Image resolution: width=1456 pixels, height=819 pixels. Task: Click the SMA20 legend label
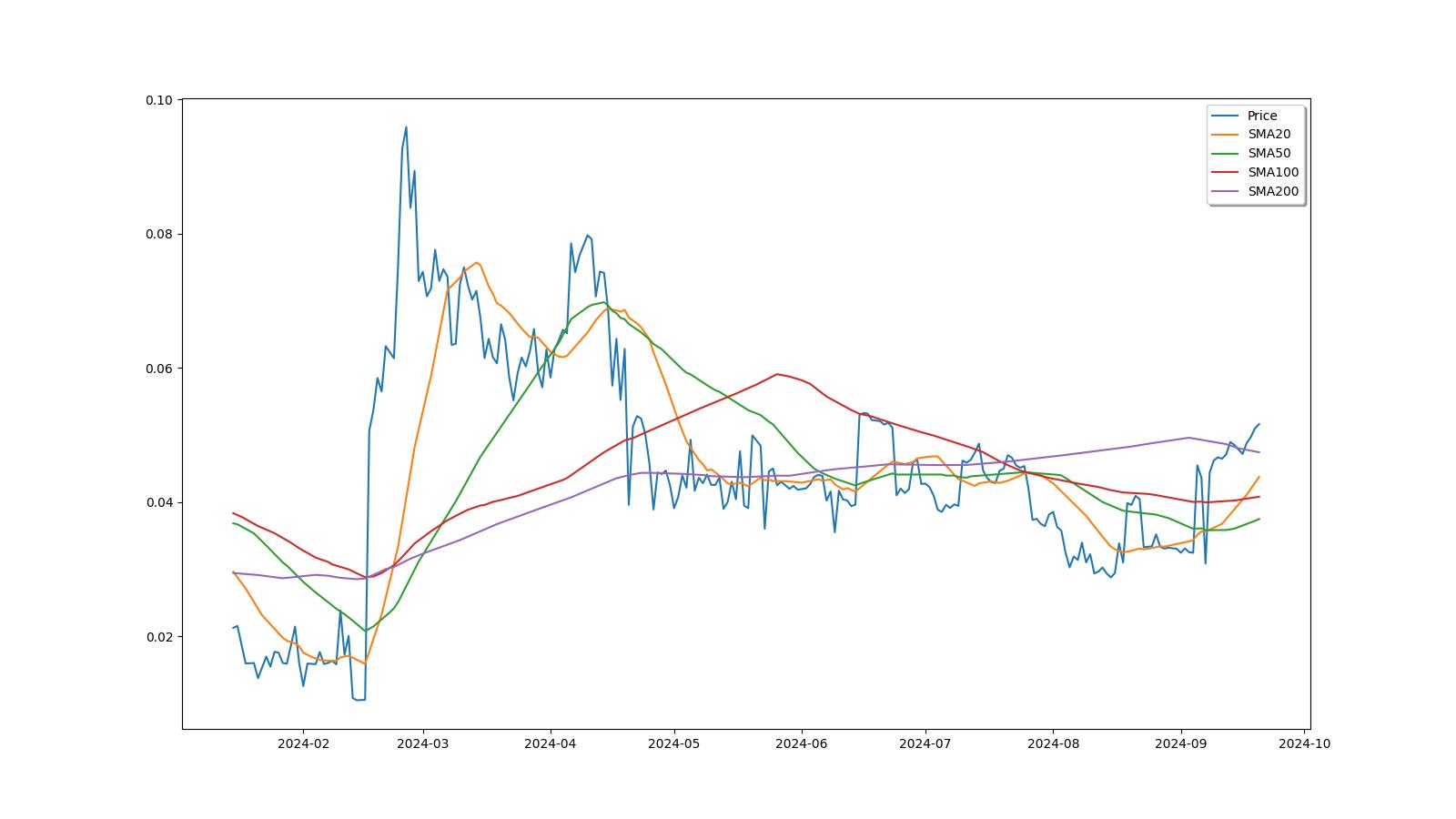tap(1269, 135)
